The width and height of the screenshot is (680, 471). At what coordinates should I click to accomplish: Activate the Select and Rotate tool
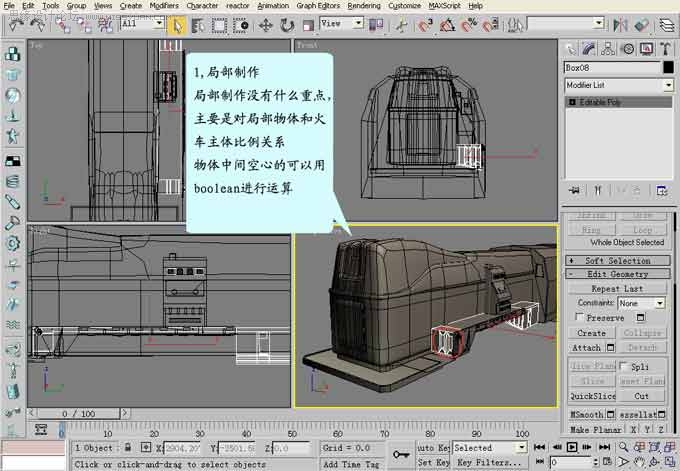tap(287, 26)
